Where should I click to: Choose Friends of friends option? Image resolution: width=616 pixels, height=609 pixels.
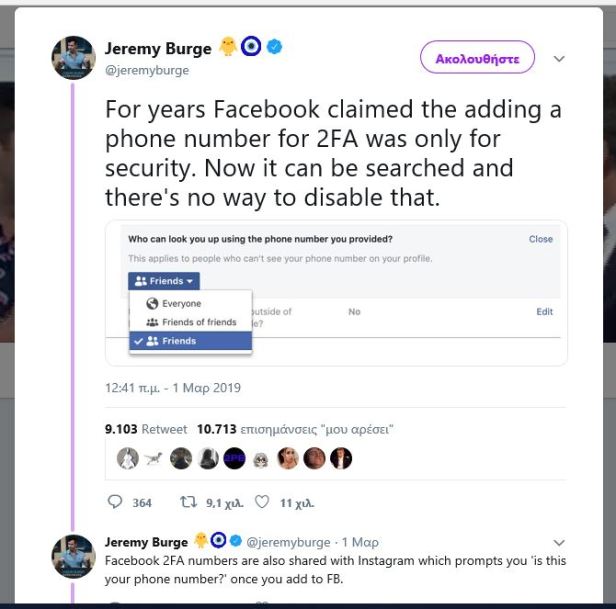tap(198, 322)
